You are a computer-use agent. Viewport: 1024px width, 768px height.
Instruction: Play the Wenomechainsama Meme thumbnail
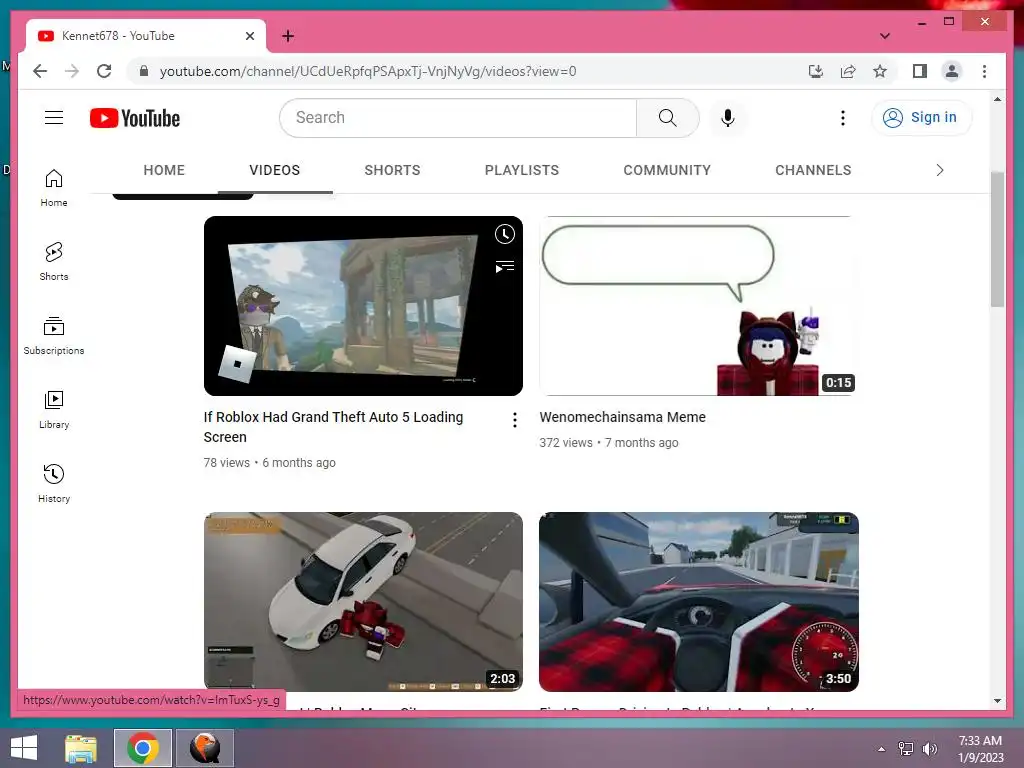click(x=699, y=306)
